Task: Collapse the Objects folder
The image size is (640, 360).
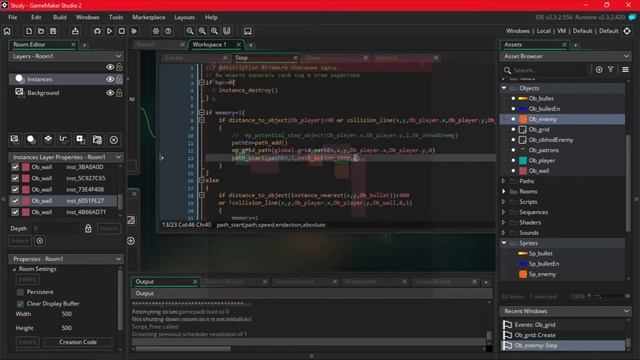Action: click(x=504, y=88)
